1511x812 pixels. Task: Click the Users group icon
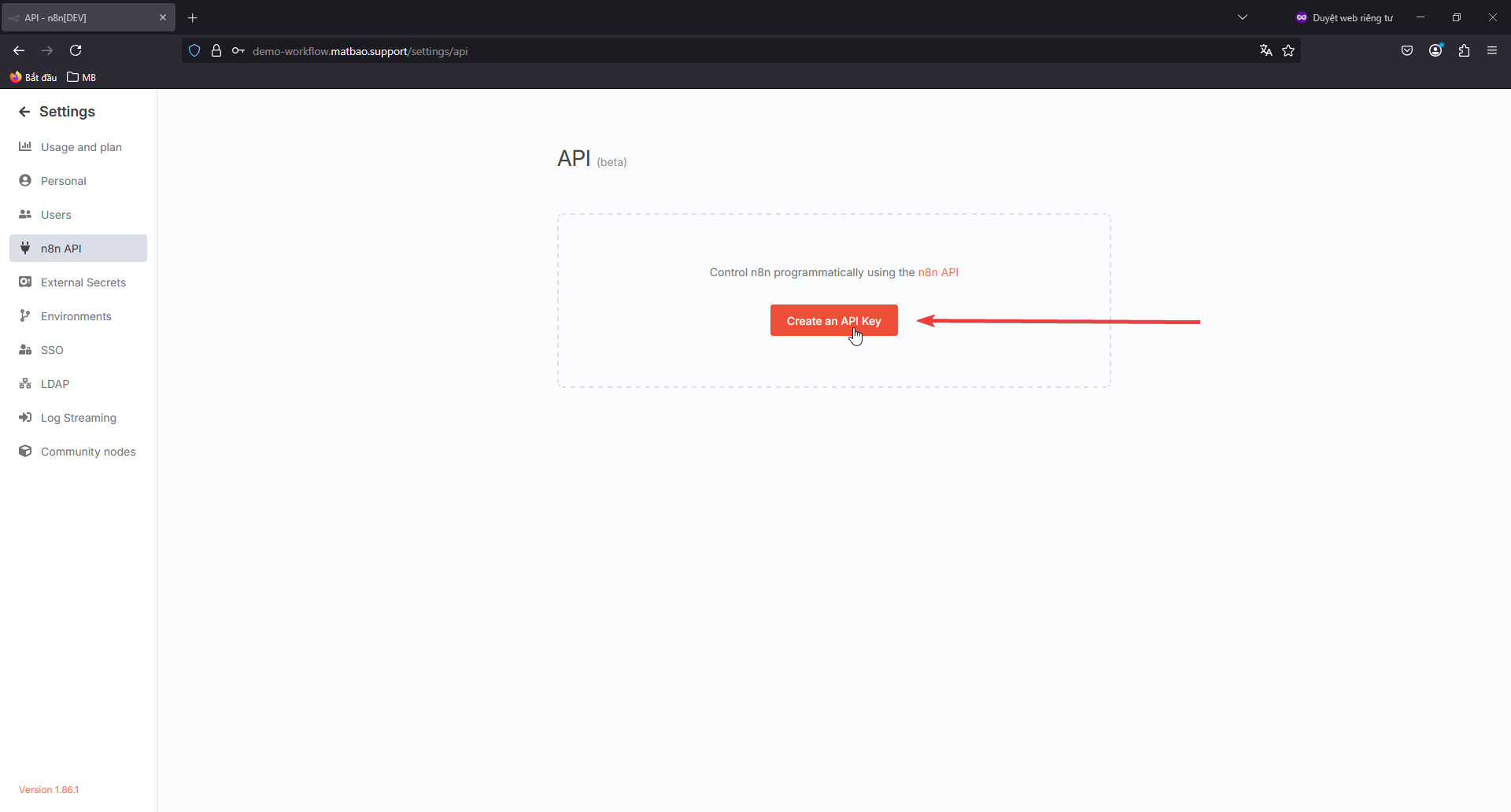pyautogui.click(x=25, y=214)
